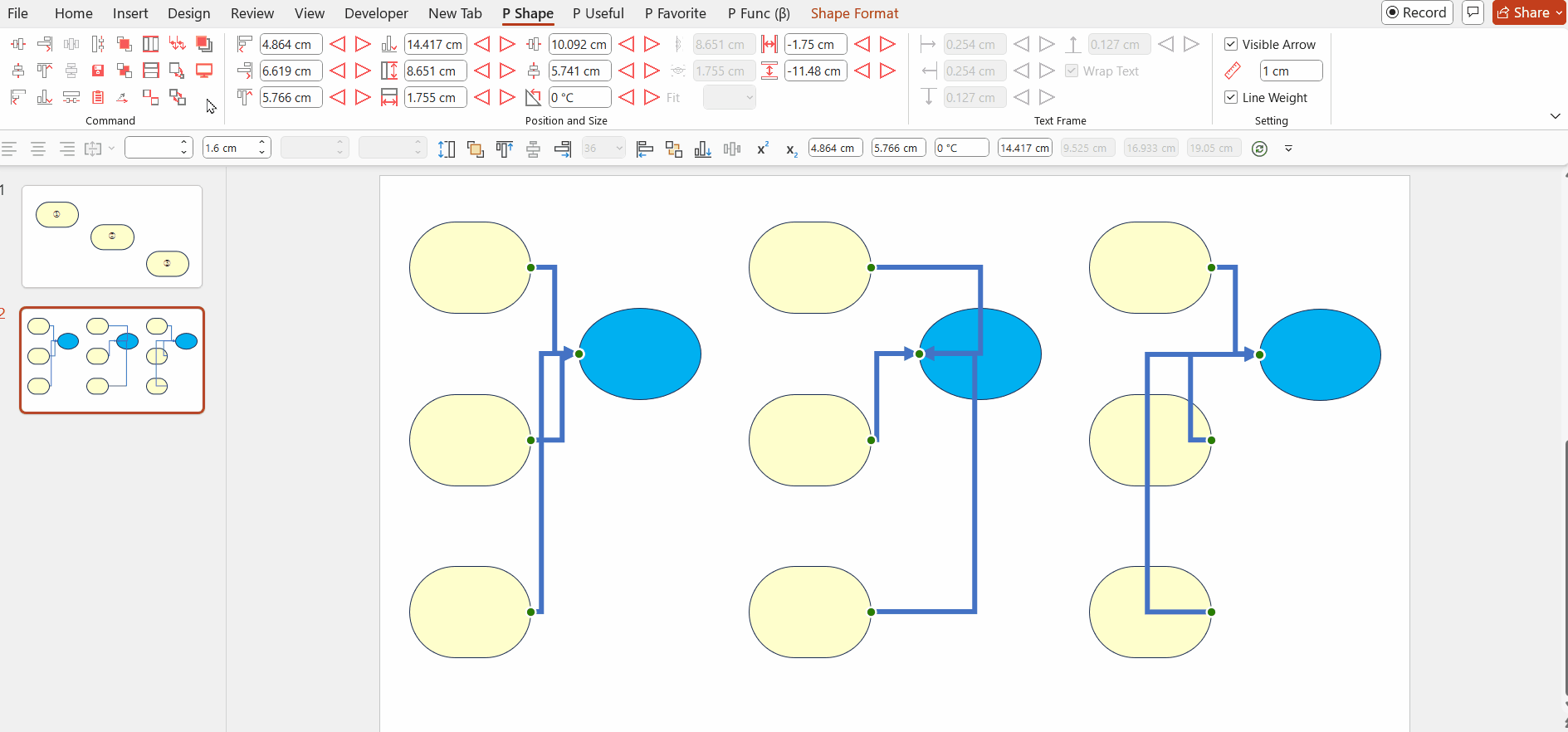
Task: Switch to the Shape Format tab
Action: pos(854,13)
